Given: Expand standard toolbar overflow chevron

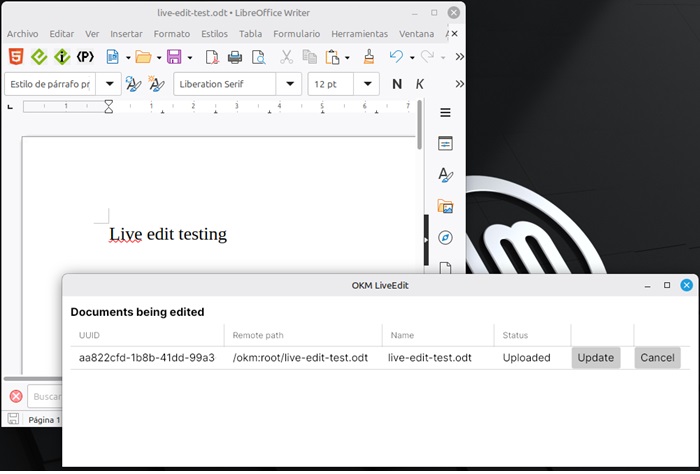Looking at the screenshot, I should [459, 57].
